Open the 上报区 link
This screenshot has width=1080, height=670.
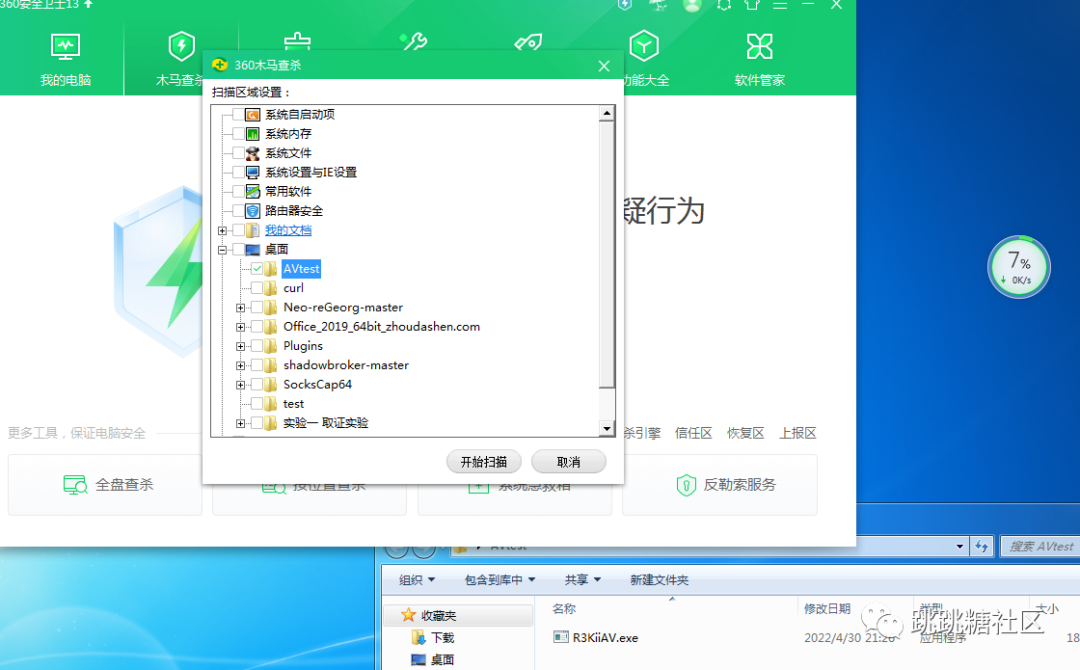point(798,433)
